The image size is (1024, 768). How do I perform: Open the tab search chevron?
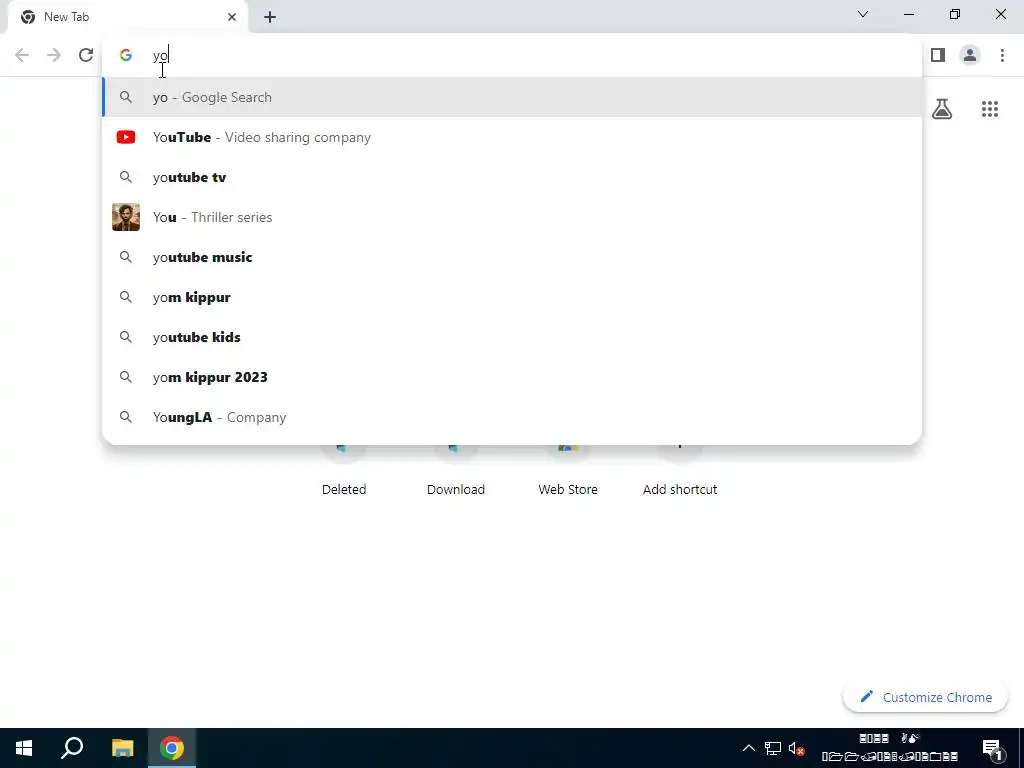(863, 14)
